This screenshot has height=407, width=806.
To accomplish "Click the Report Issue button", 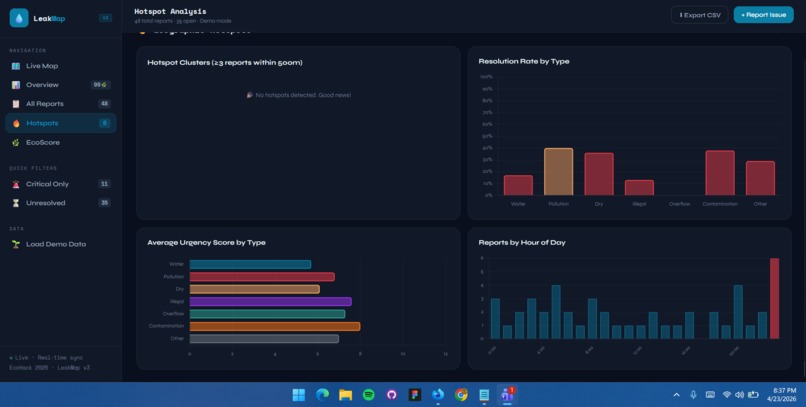I will coord(763,15).
